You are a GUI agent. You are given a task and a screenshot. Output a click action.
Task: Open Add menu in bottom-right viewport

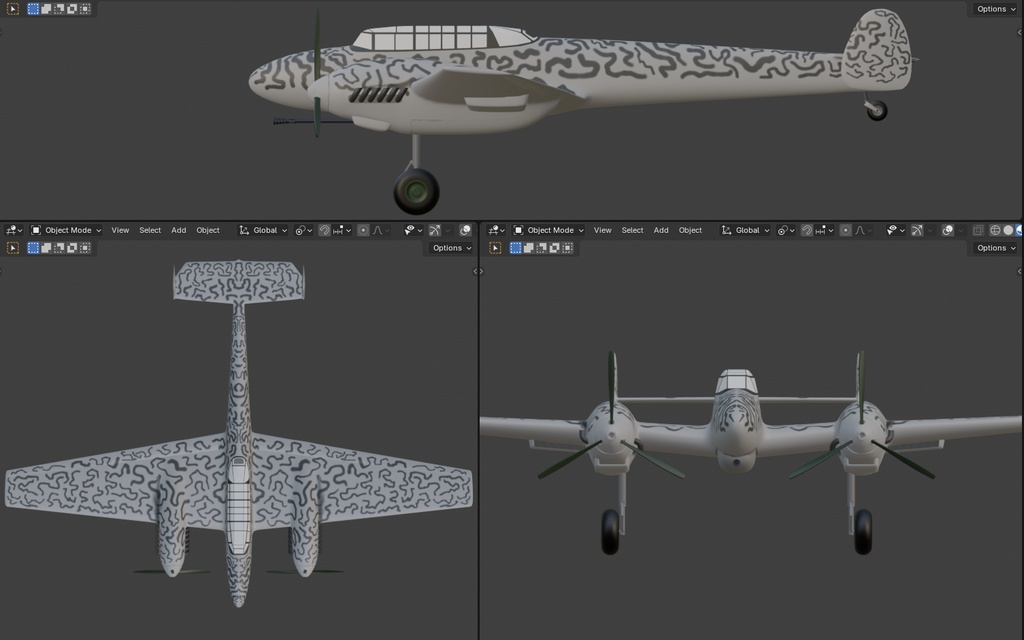coord(661,230)
